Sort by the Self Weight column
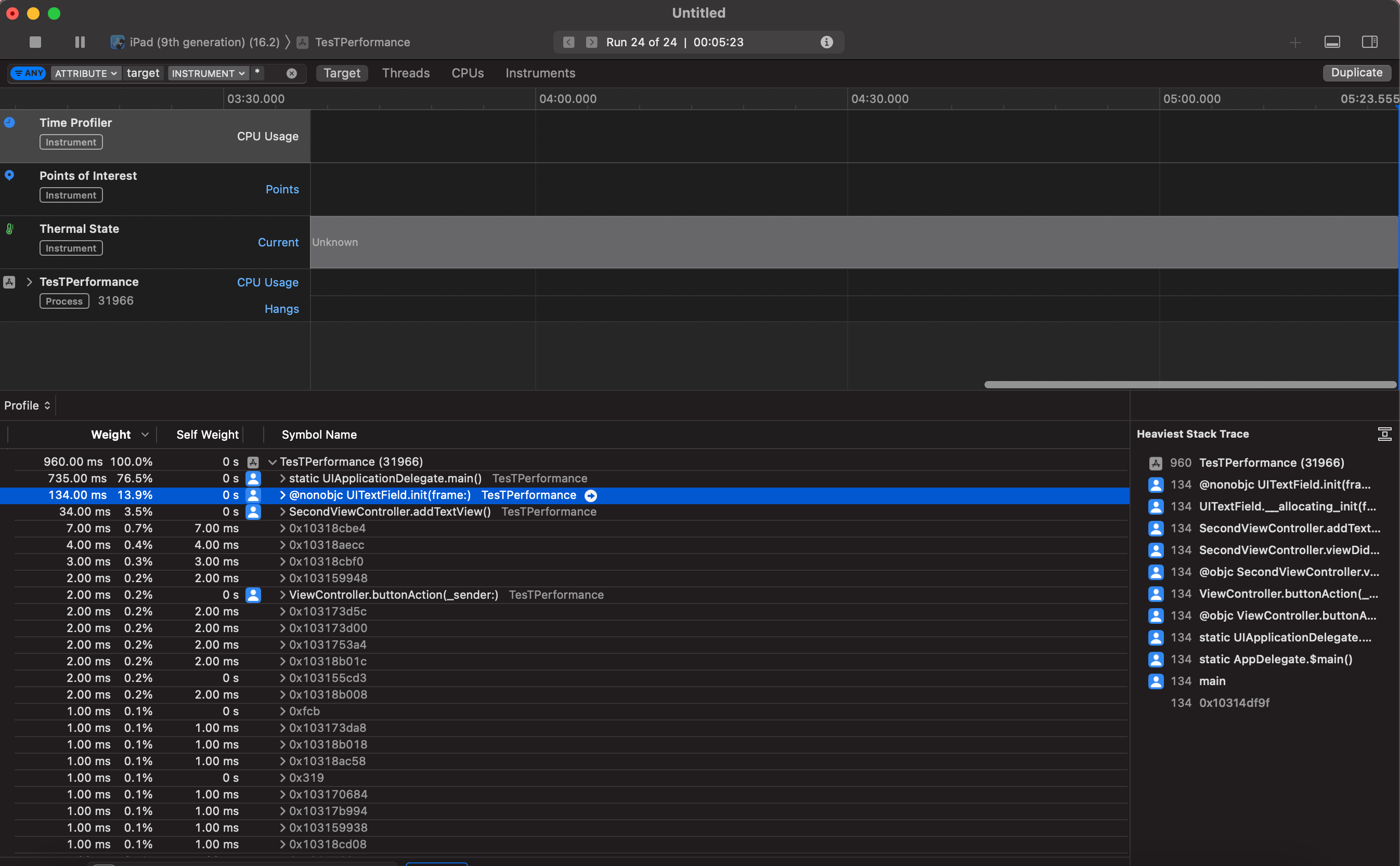The width and height of the screenshot is (1400, 866). 207,435
